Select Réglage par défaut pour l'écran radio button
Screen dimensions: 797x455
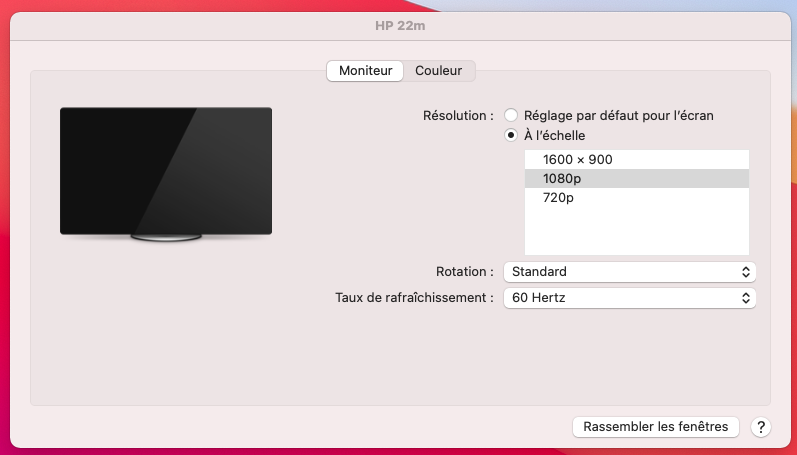[511, 115]
